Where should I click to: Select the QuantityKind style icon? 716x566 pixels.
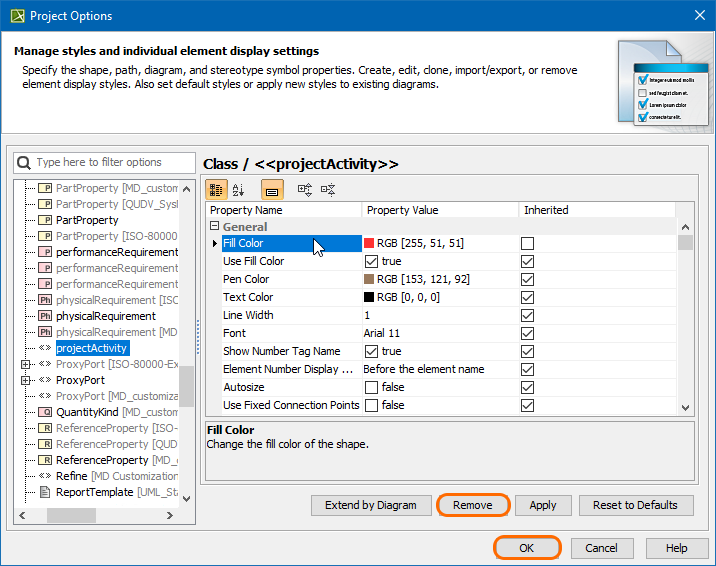[45, 412]
